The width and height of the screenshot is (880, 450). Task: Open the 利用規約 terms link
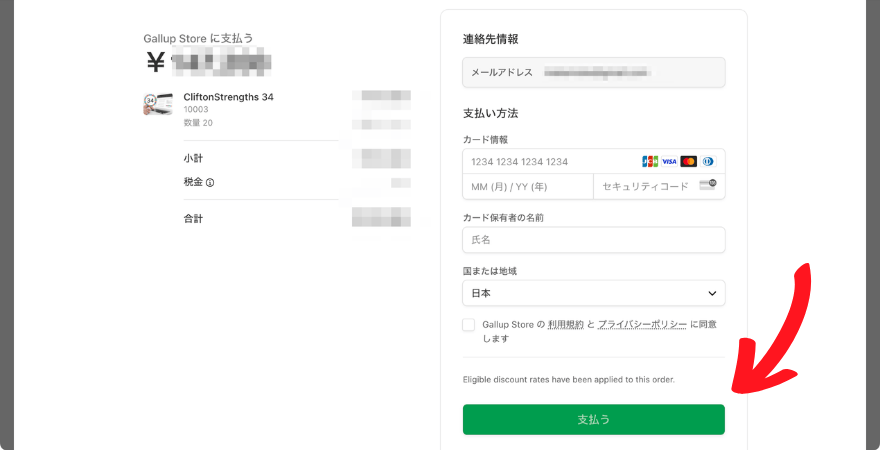point(565,324)
